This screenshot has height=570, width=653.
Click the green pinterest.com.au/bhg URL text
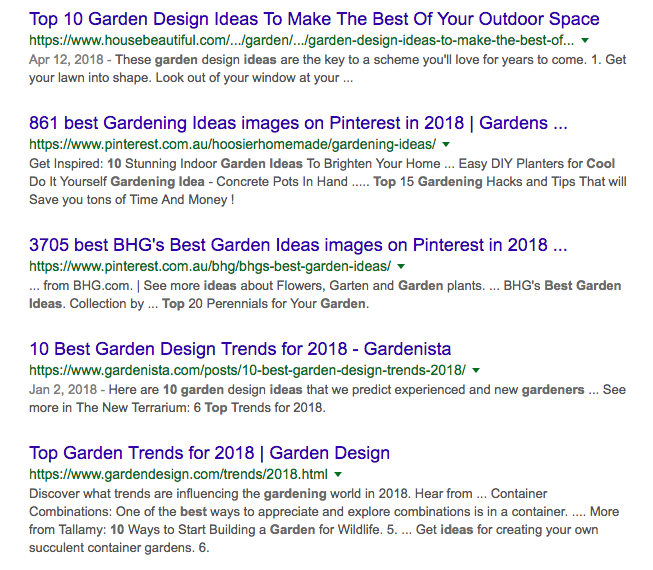(209, 267)
